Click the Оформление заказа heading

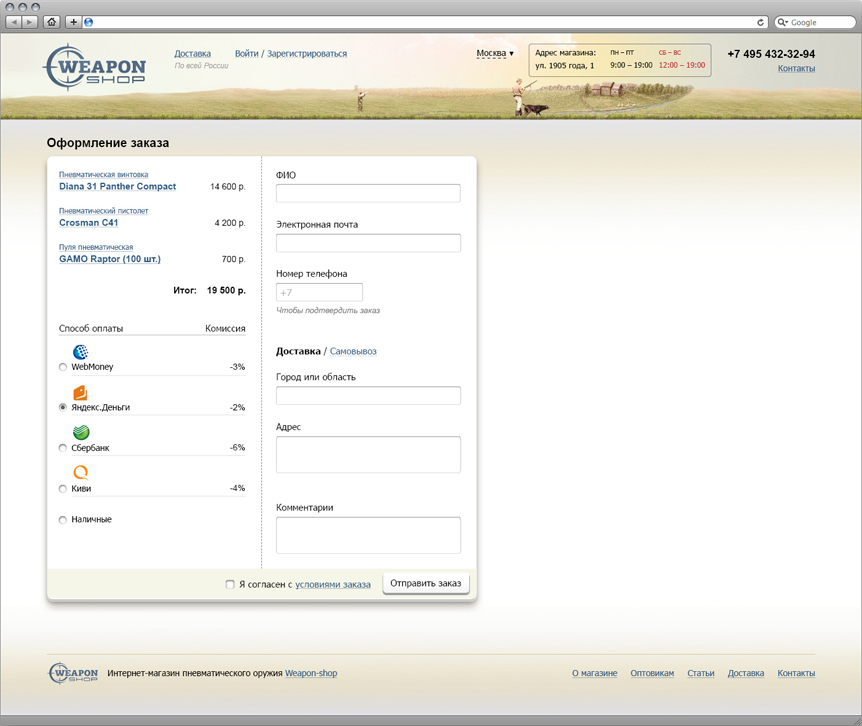click(x=108, y=143)
